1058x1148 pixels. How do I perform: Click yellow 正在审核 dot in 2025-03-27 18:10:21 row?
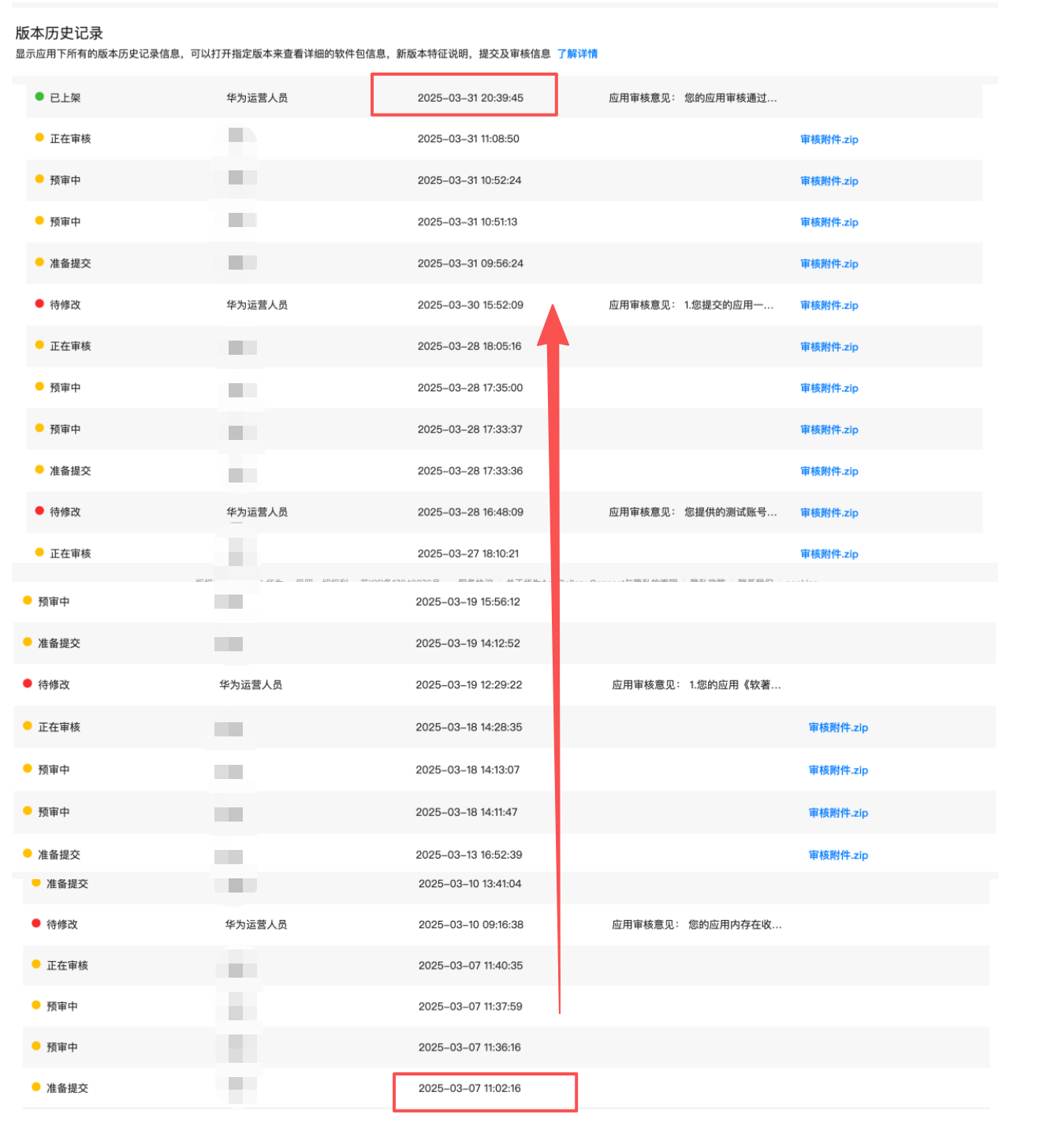pos(39,553)
